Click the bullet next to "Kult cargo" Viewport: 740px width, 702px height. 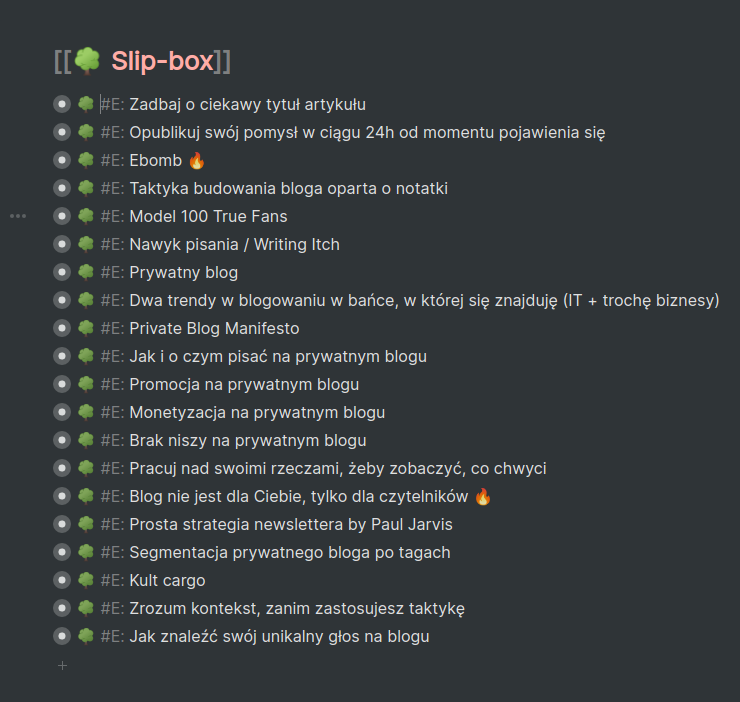(62, 580)
